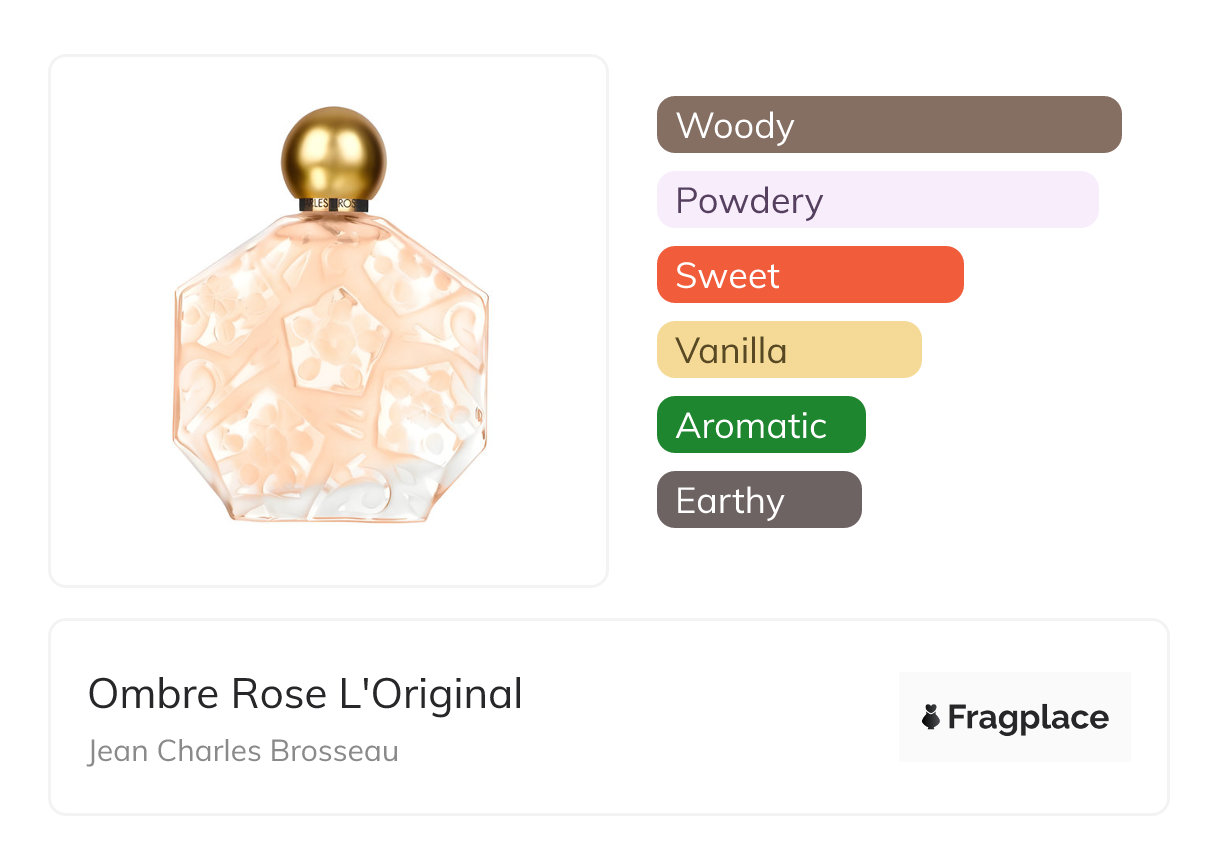Select the Aromatic accord bar

point(761,425)
